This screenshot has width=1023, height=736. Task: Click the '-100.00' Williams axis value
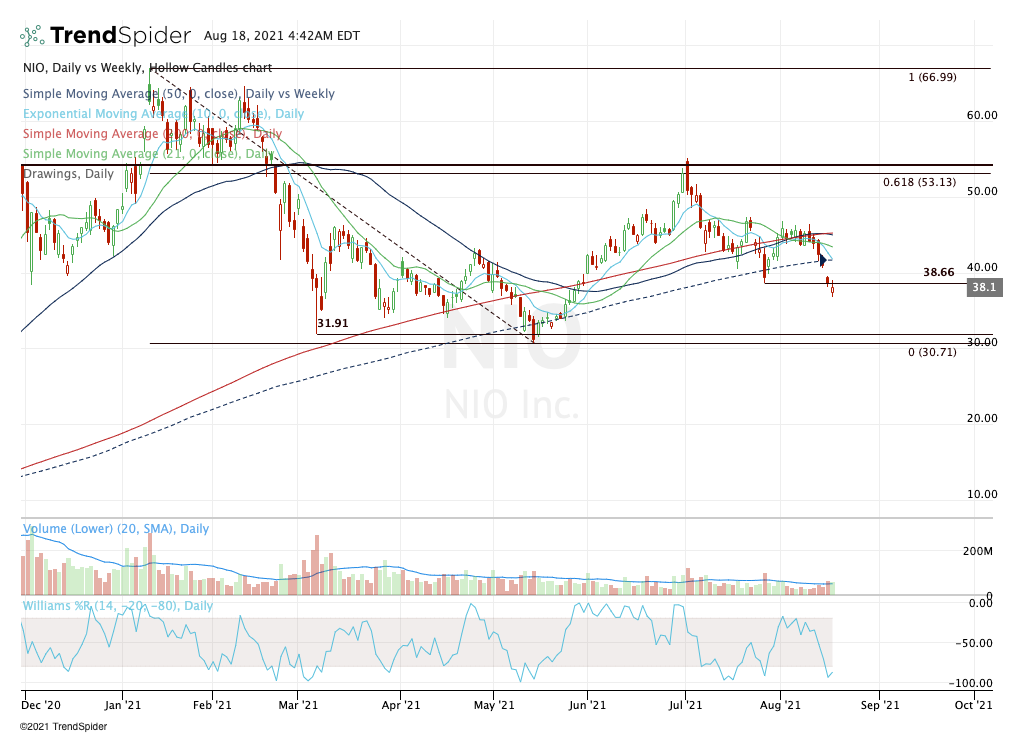tap(971, 683)
